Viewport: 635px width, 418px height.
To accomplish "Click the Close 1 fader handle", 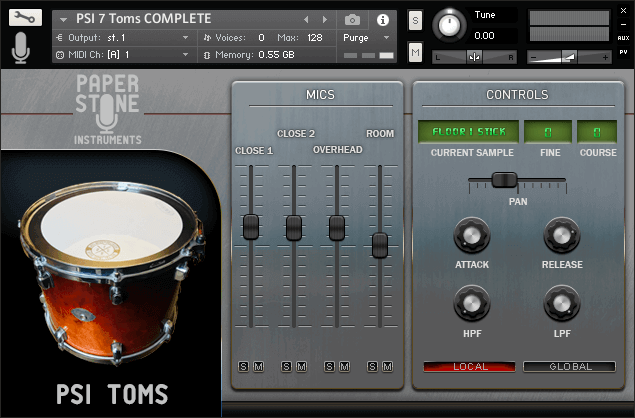I will click(251, 227).
